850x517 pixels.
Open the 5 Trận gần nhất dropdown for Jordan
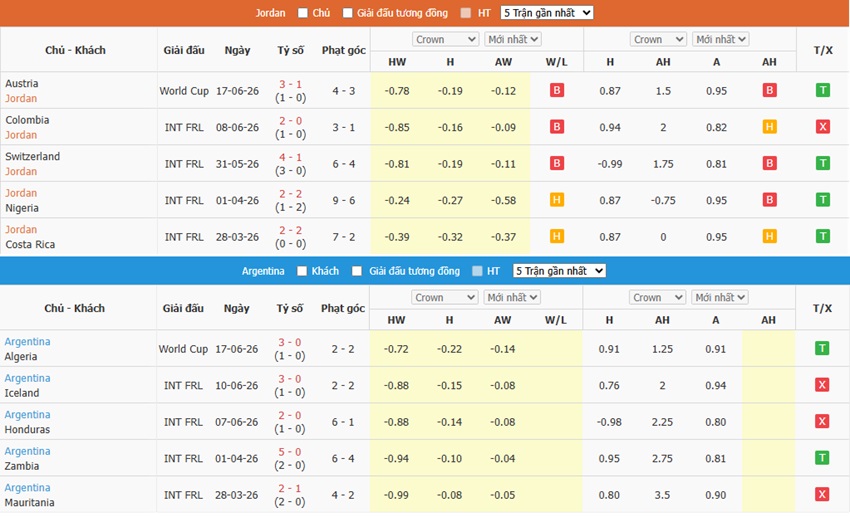click(547, 13)
